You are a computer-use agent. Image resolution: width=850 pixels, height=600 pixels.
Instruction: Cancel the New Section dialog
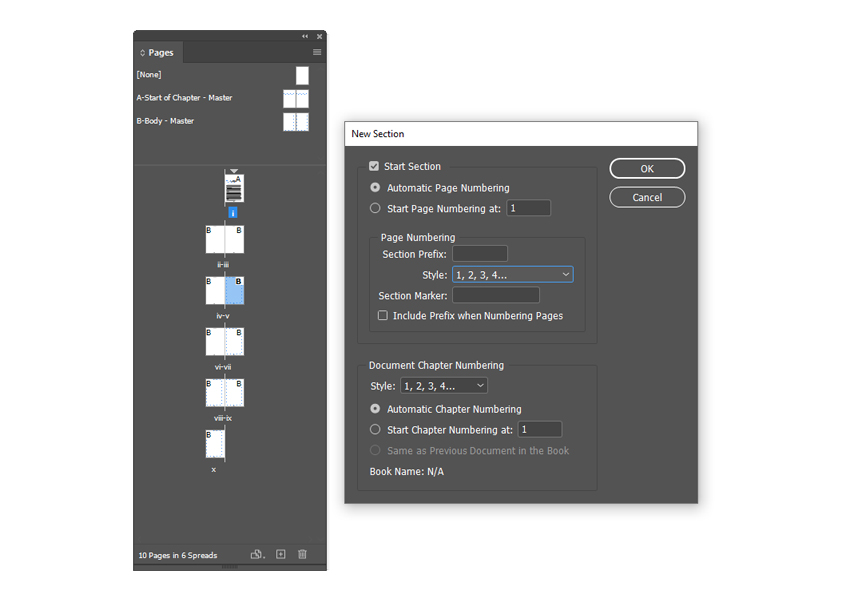(647, 197)
